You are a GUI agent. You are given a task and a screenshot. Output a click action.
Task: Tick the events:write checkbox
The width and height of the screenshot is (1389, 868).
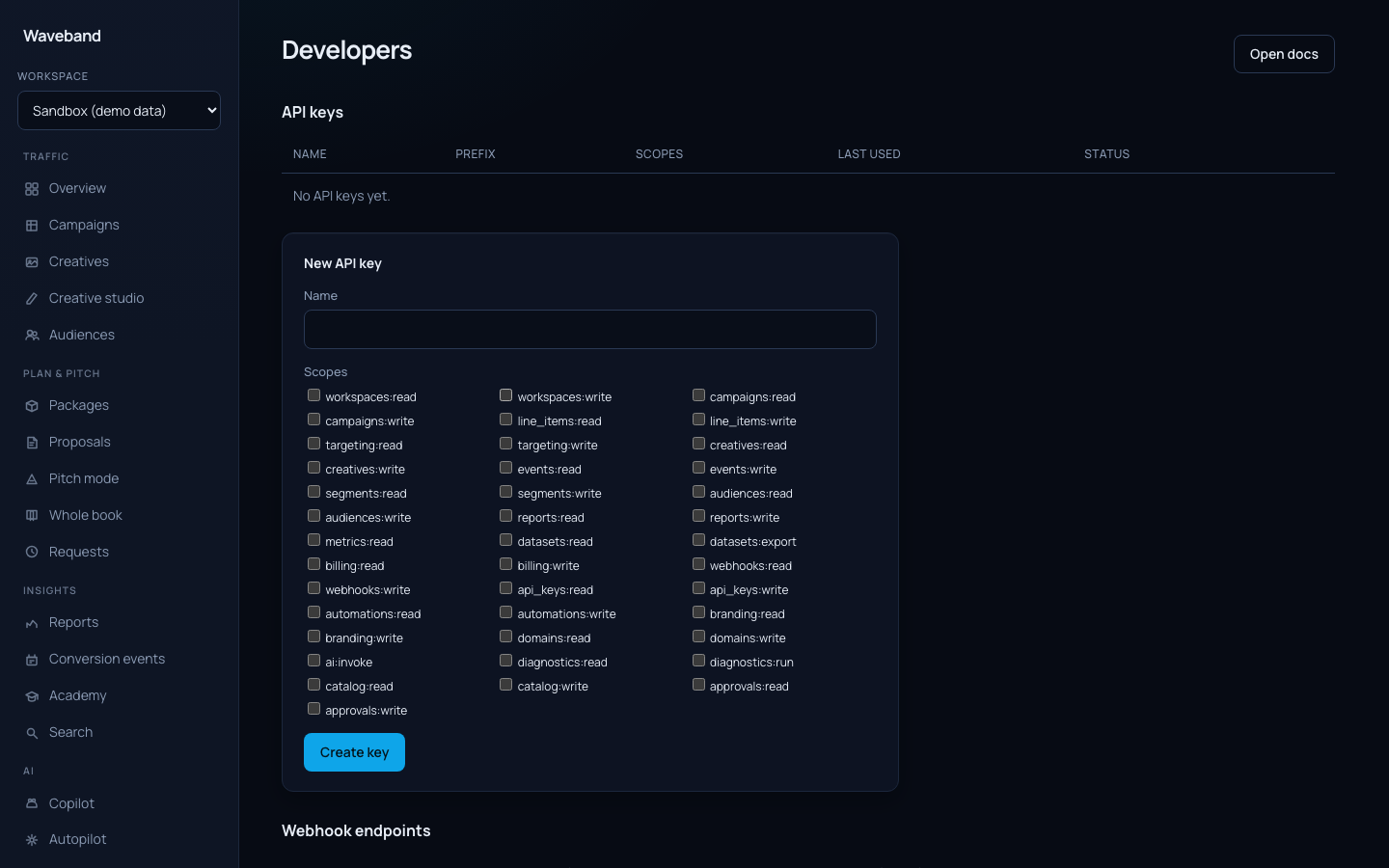[698, 468]
